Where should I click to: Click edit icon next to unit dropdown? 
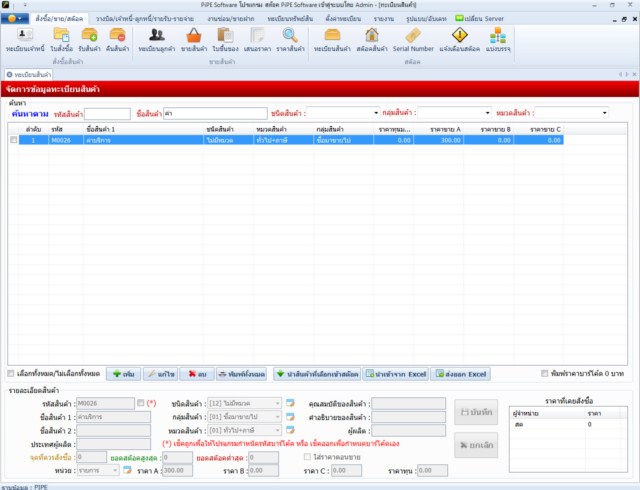pyautogui.click(x=127, y=470)
